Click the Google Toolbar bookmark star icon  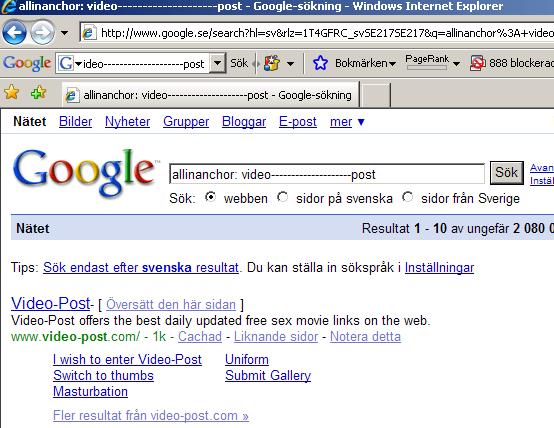coord(320,63)
